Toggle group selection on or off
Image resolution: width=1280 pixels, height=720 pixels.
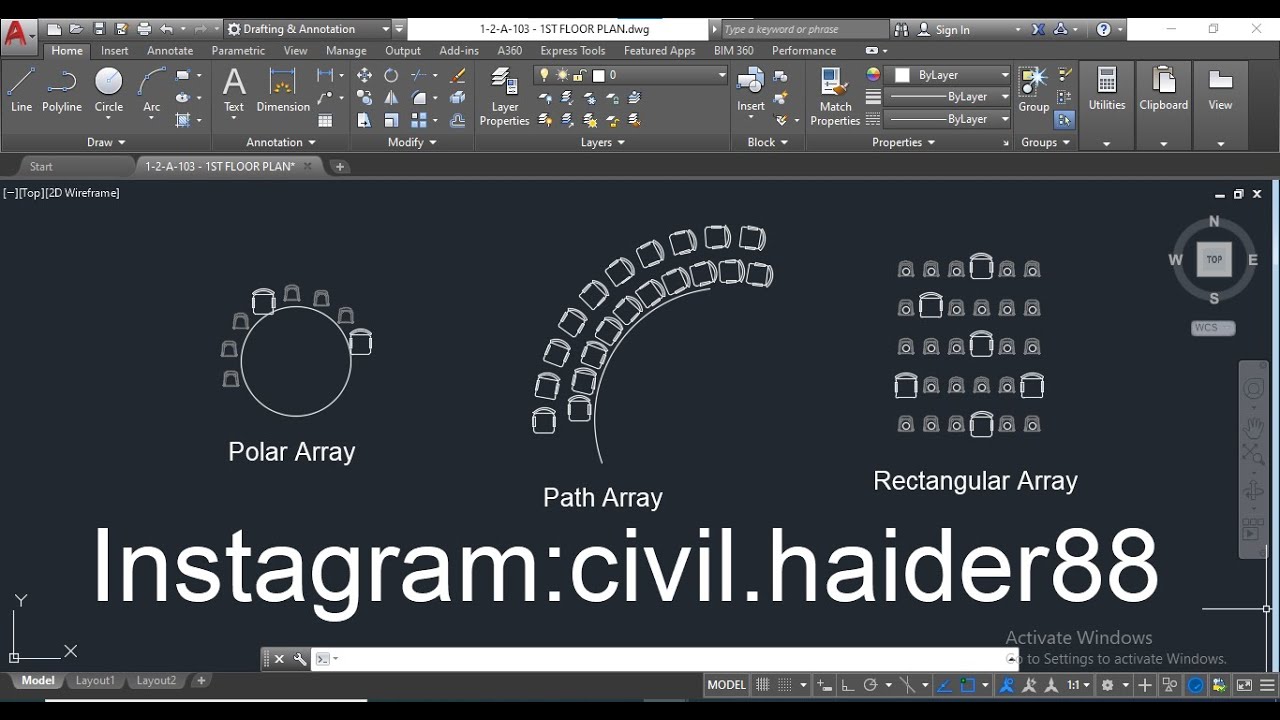pyautogui.click(x=1064, y=120)
